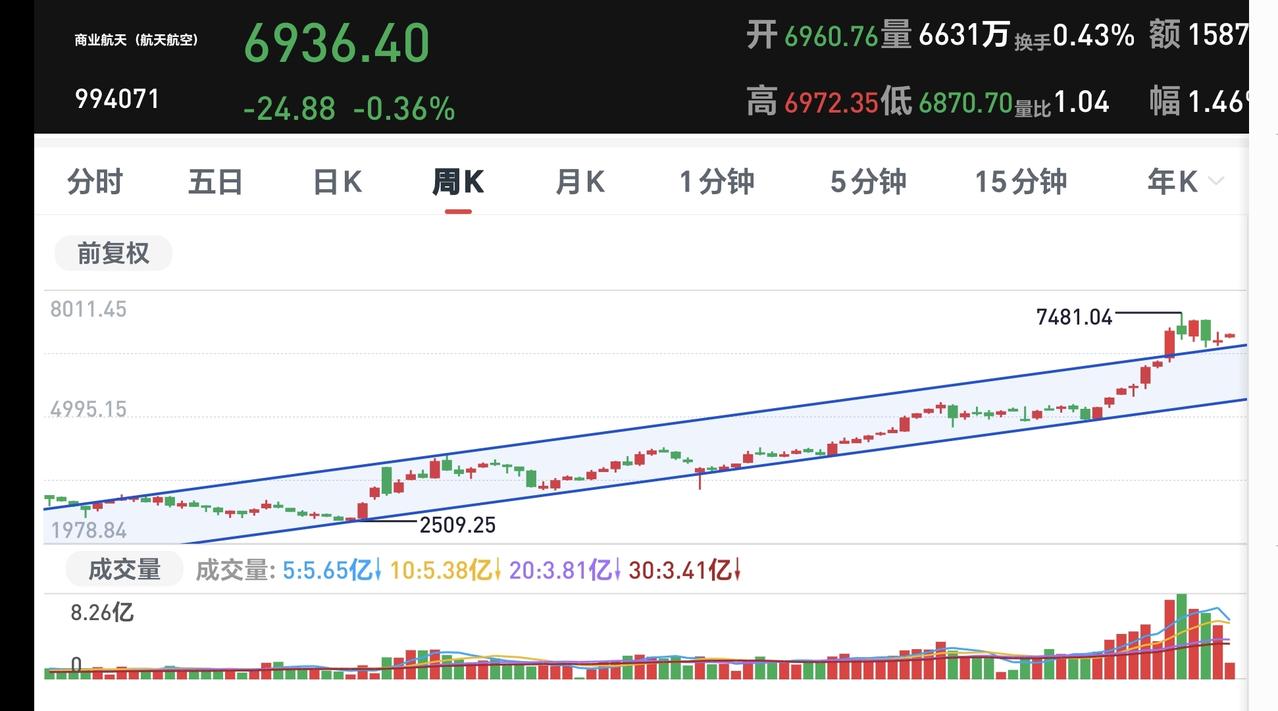This screenshot has height=711, width=1278.
Task: Select the 周K weekly candlestick tab
Action: tap(458, 182)
